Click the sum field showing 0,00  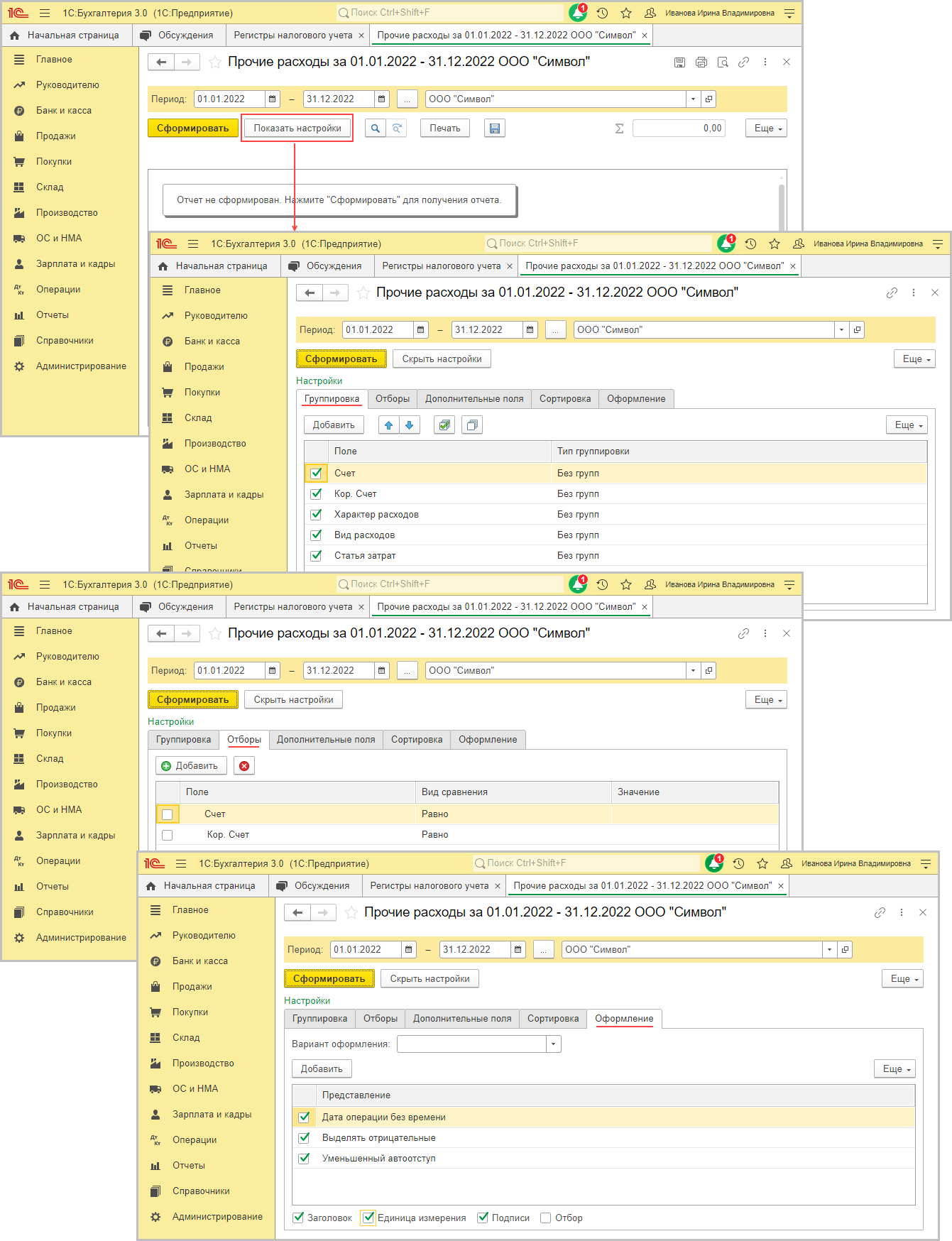[x=679, y=129]
